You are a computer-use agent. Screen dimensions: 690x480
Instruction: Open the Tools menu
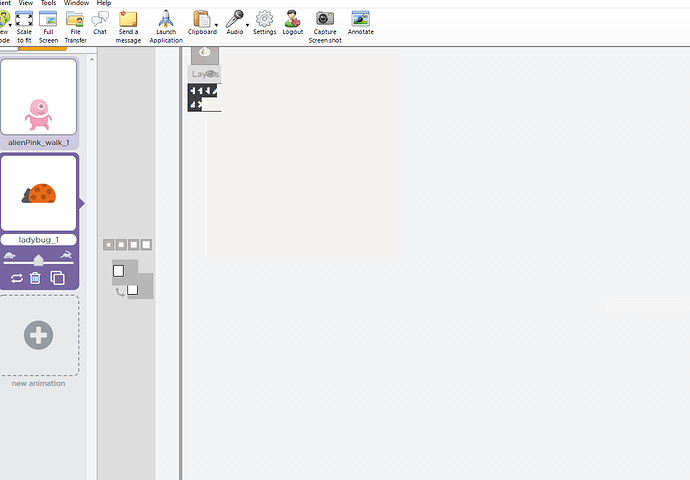(48, 3)
